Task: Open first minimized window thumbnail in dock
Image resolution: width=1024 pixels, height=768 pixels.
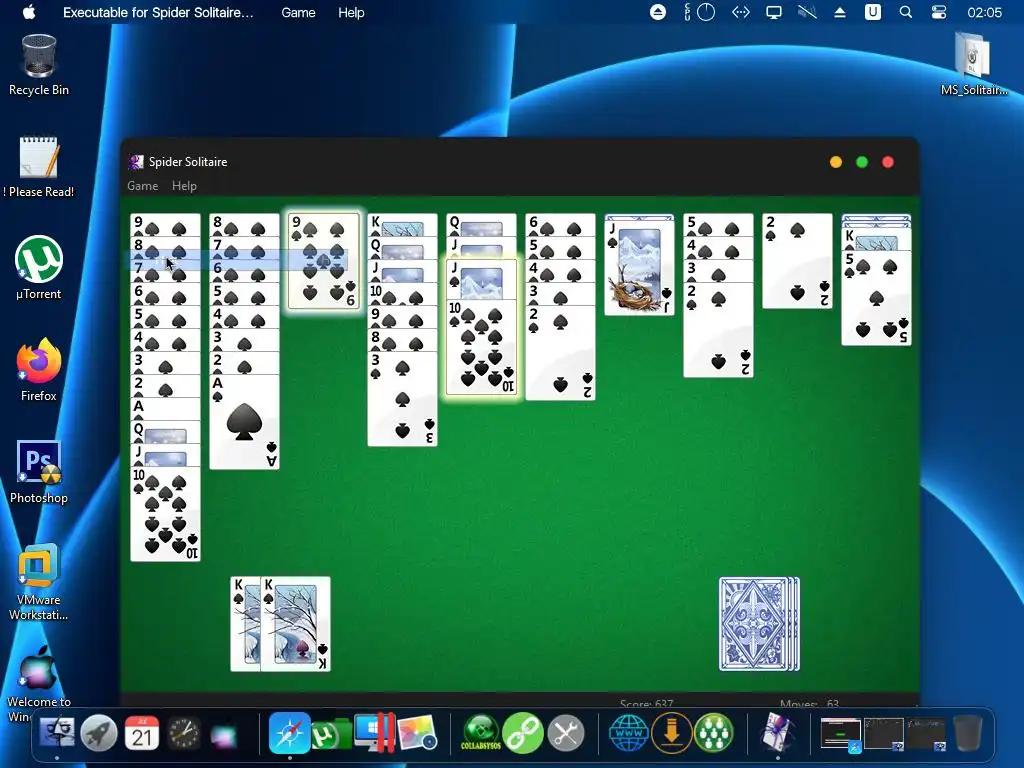Action: click(x=840, y=733)
